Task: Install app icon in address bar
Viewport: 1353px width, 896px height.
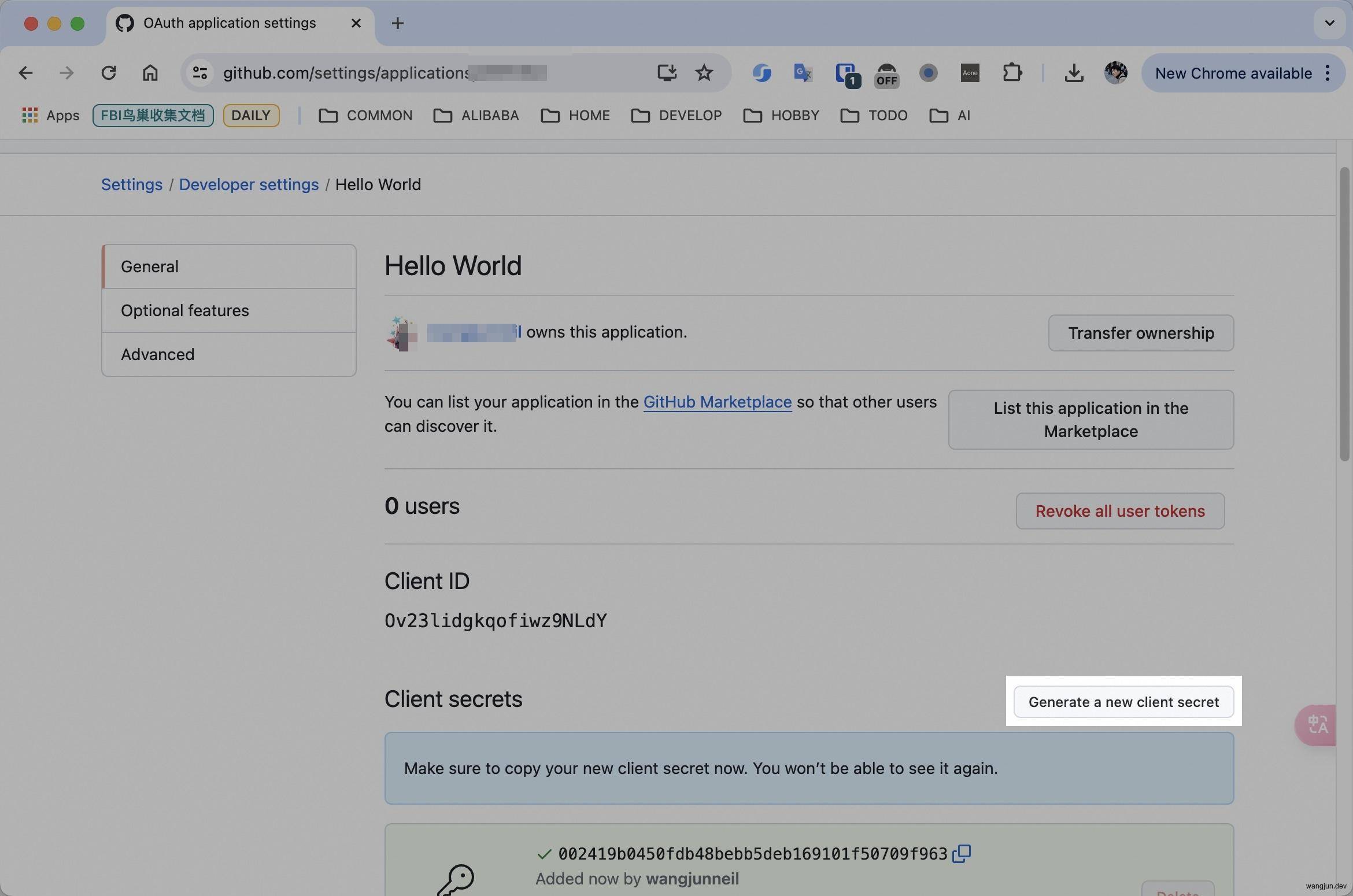Action: coord(667,73)
